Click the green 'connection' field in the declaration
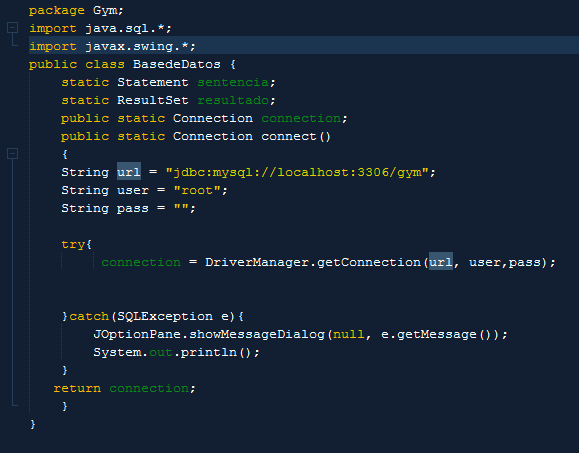This screenshot has width=579, height=454. pos(301,118)
